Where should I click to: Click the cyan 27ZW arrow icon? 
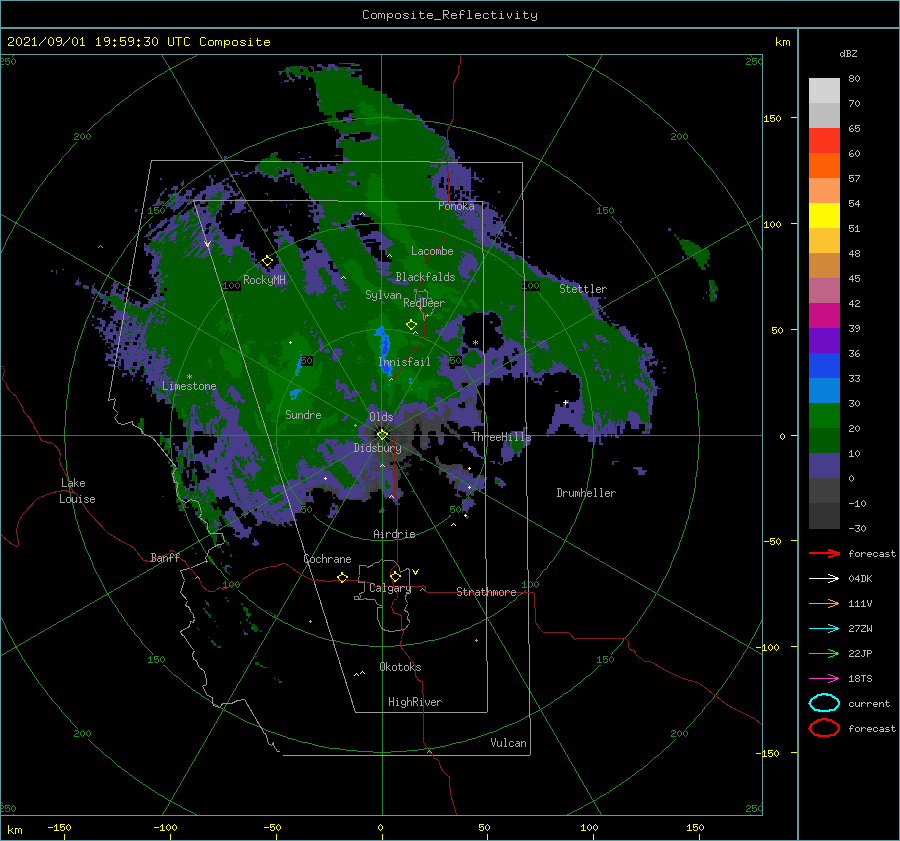coord(824,629)
